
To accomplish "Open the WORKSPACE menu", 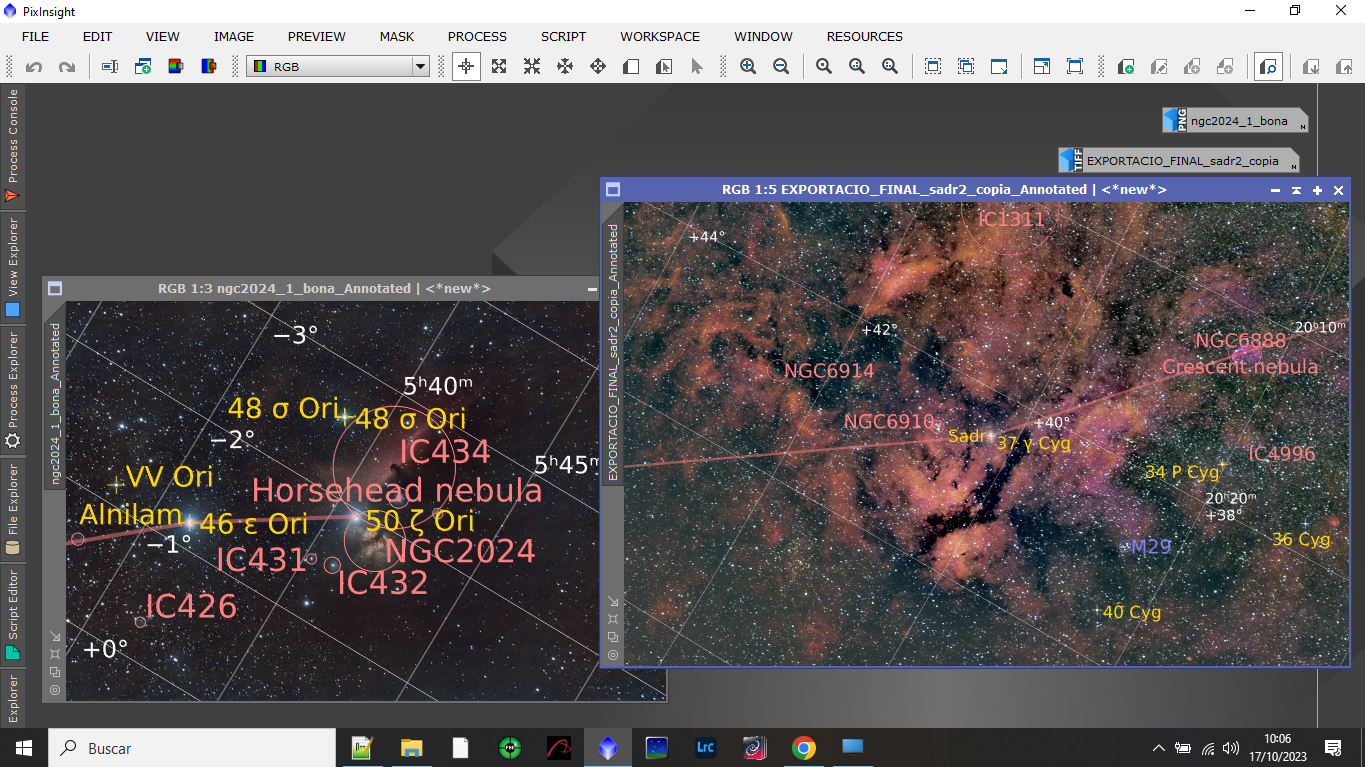I will click(x=660, y=36).
